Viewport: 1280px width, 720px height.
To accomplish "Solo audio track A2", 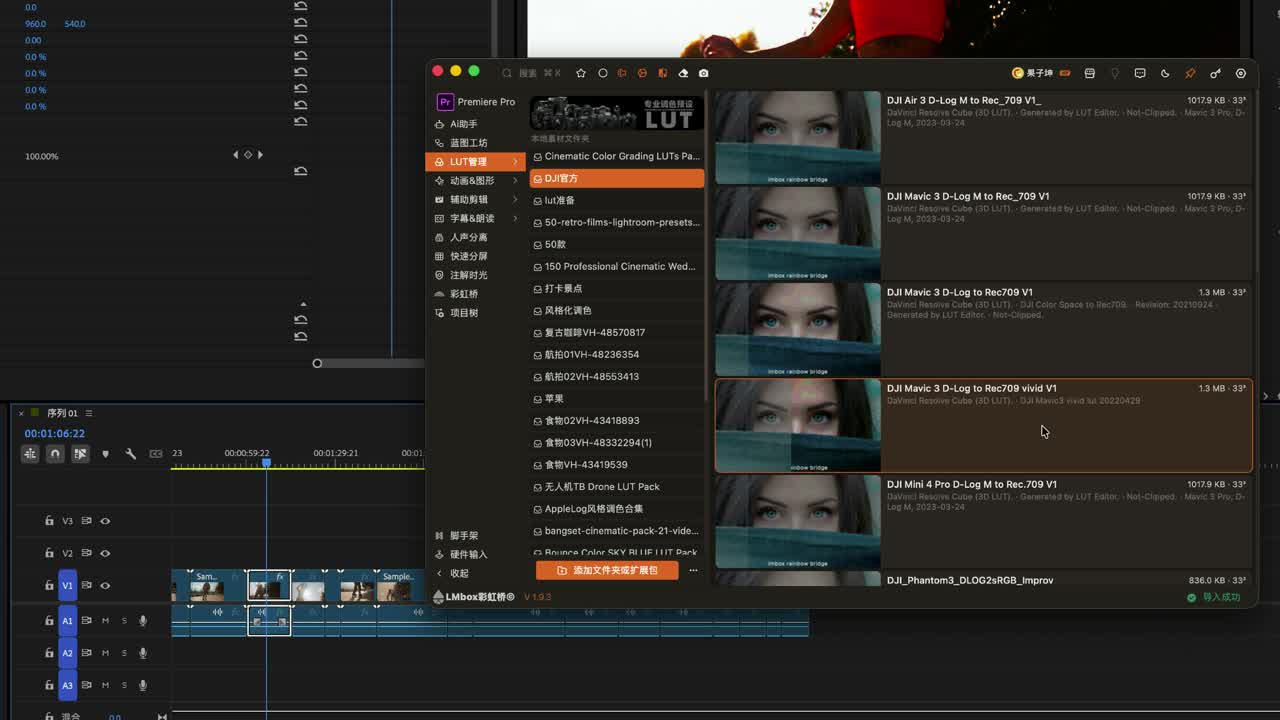I will (124, 653).
